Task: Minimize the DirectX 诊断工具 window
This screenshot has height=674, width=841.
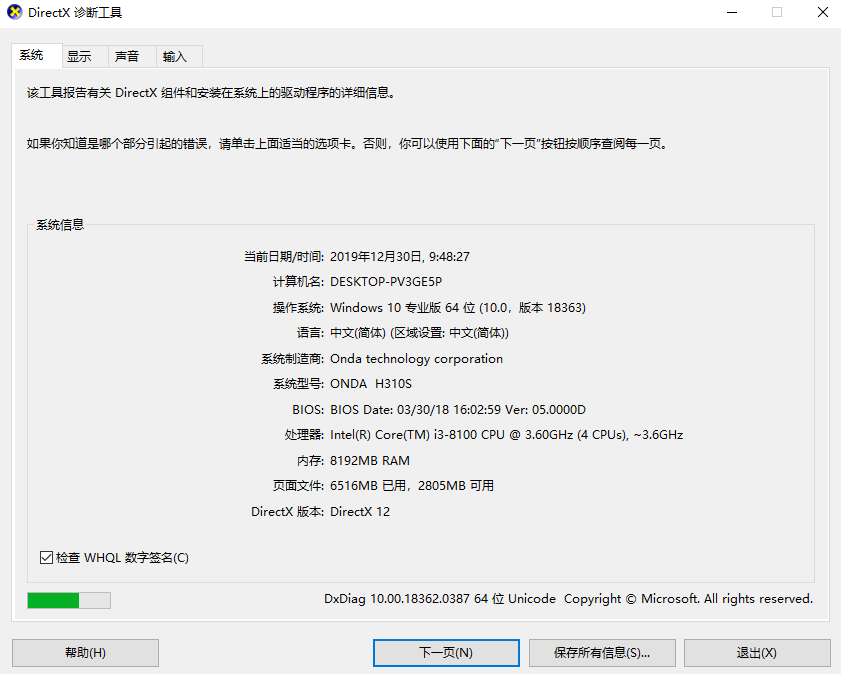Action: [732, 12]
